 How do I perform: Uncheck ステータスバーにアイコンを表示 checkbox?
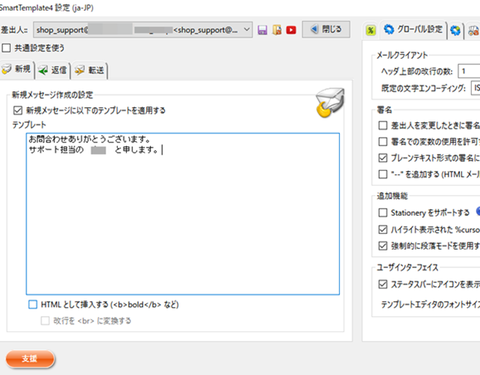click(x=383, y=284)
